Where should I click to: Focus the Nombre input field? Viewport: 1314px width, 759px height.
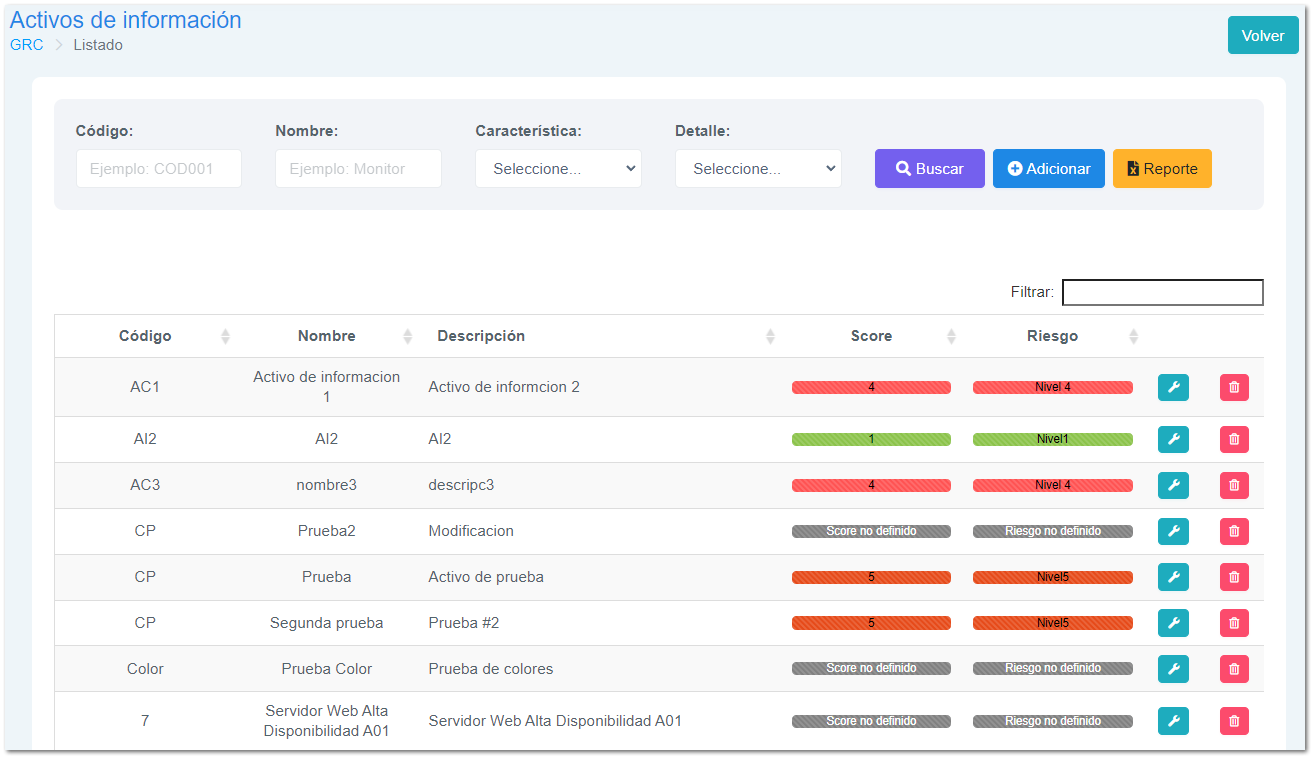(358, 169)
